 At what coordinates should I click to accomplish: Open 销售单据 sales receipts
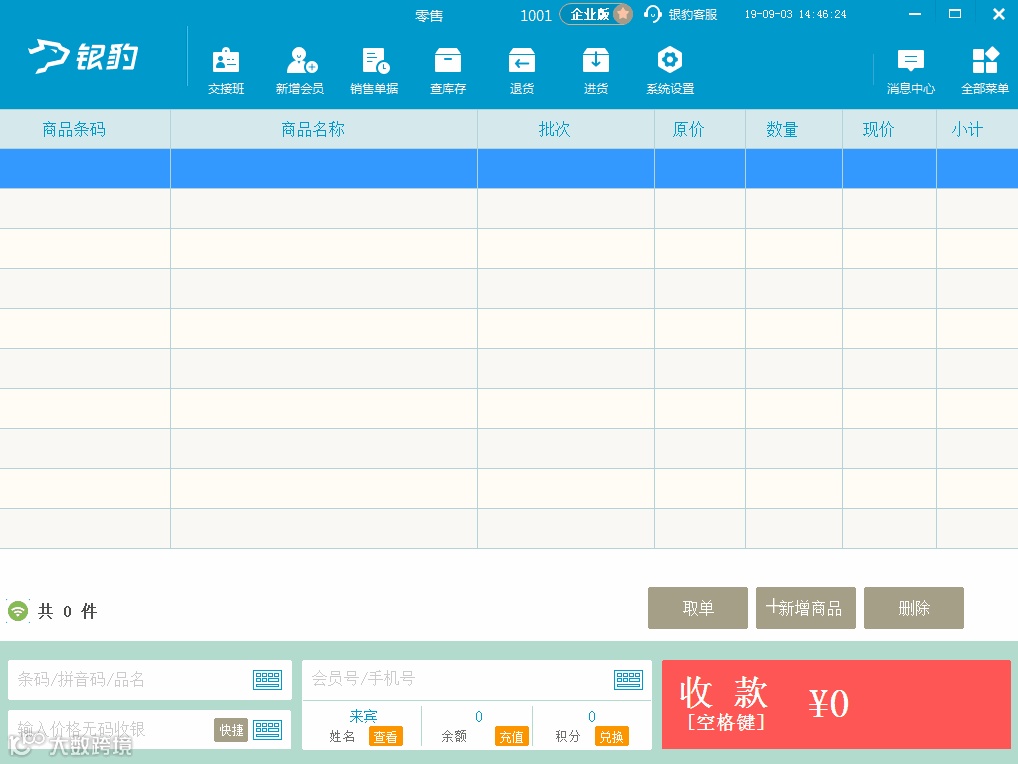pos(374,71)
